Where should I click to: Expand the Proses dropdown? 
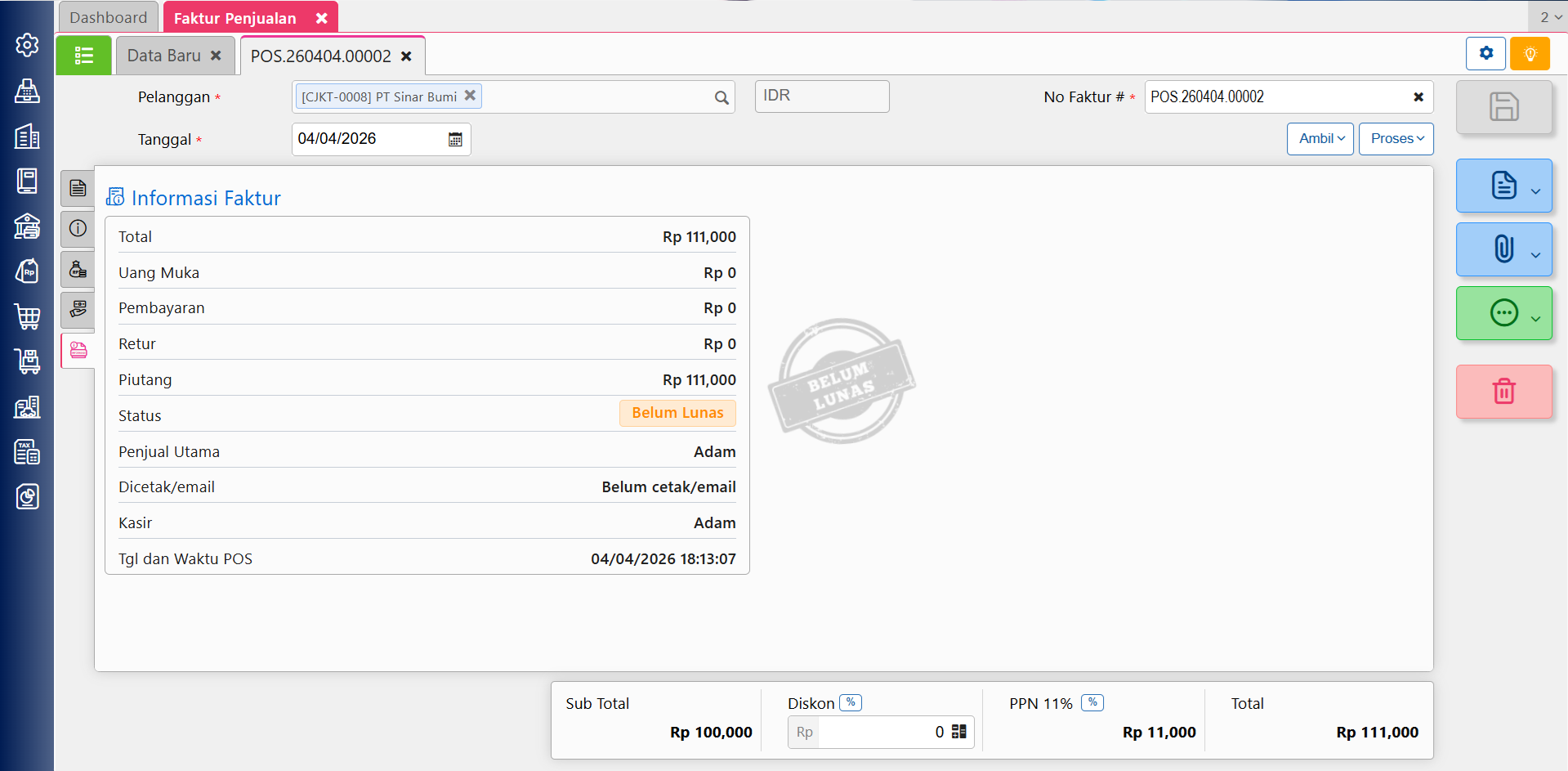(x=1396, y=139)
